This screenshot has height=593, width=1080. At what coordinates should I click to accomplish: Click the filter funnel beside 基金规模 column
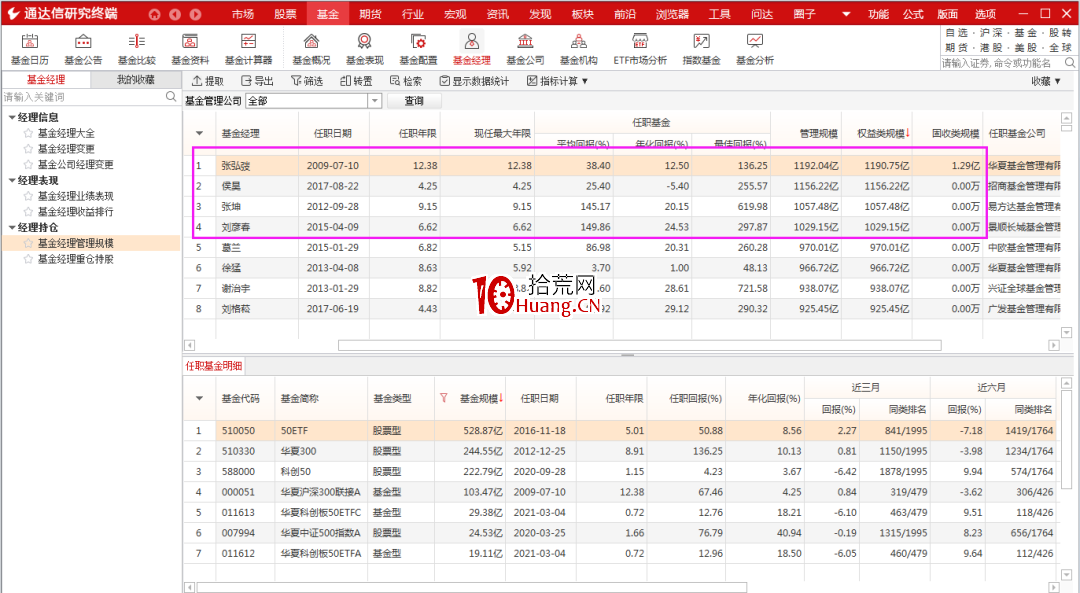click(x=444, y=398)
